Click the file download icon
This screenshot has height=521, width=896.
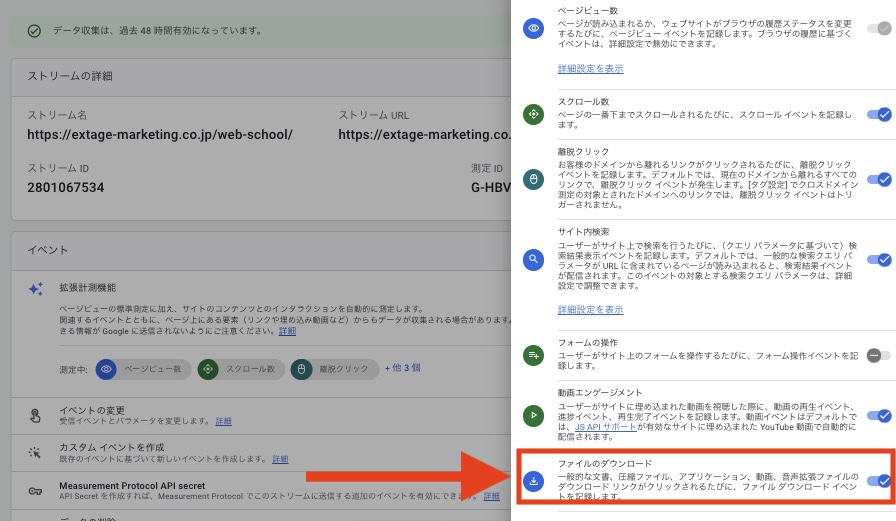[533, 481]
